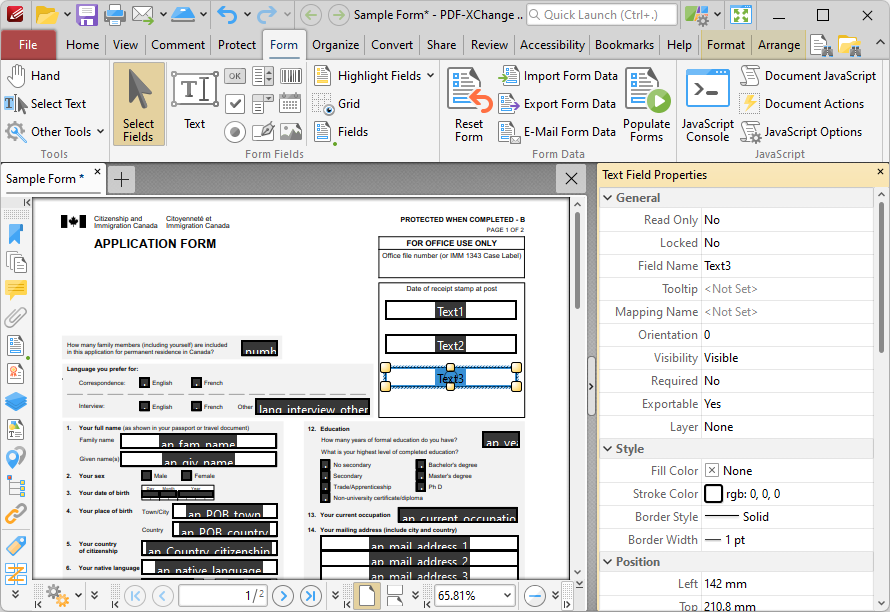Click Reset Form
This screenshot has width=890, height=612.
(469, 104)
